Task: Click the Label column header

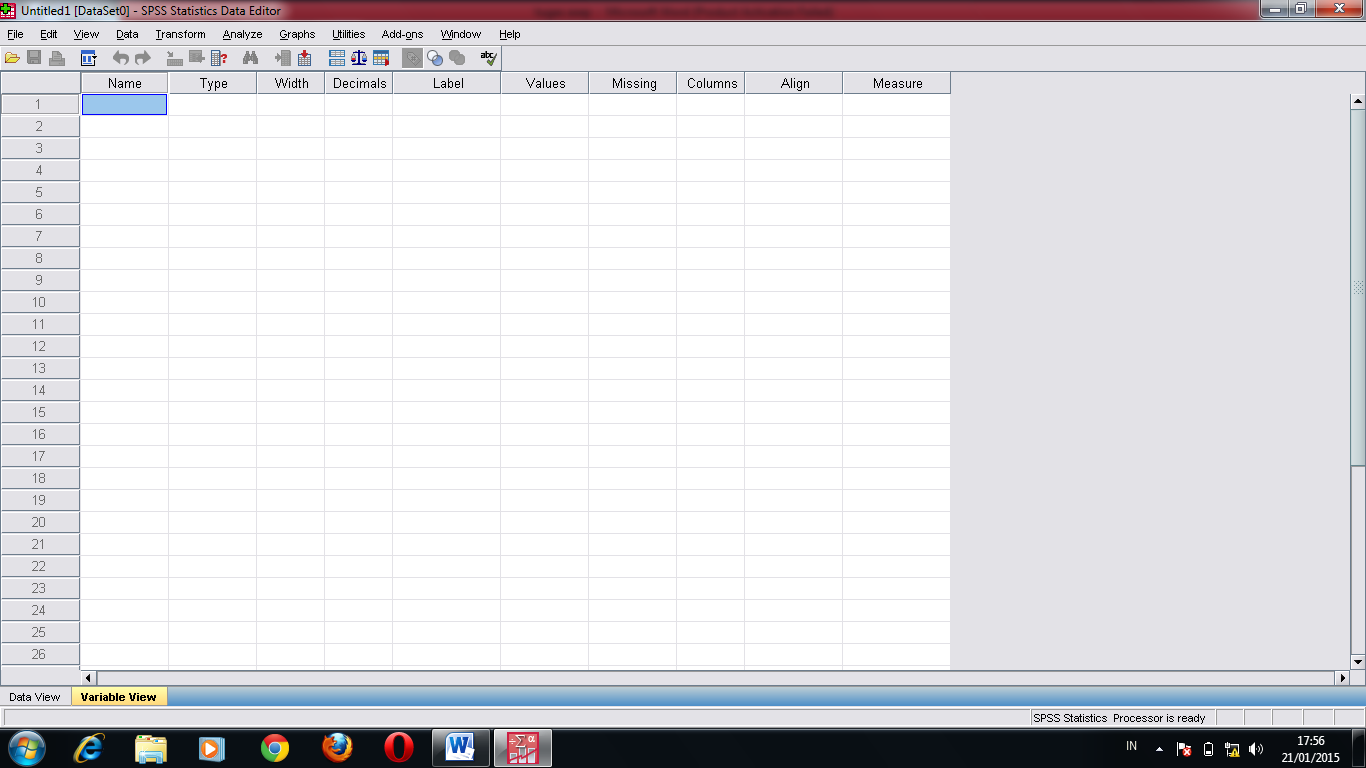Action: [447, 83]
